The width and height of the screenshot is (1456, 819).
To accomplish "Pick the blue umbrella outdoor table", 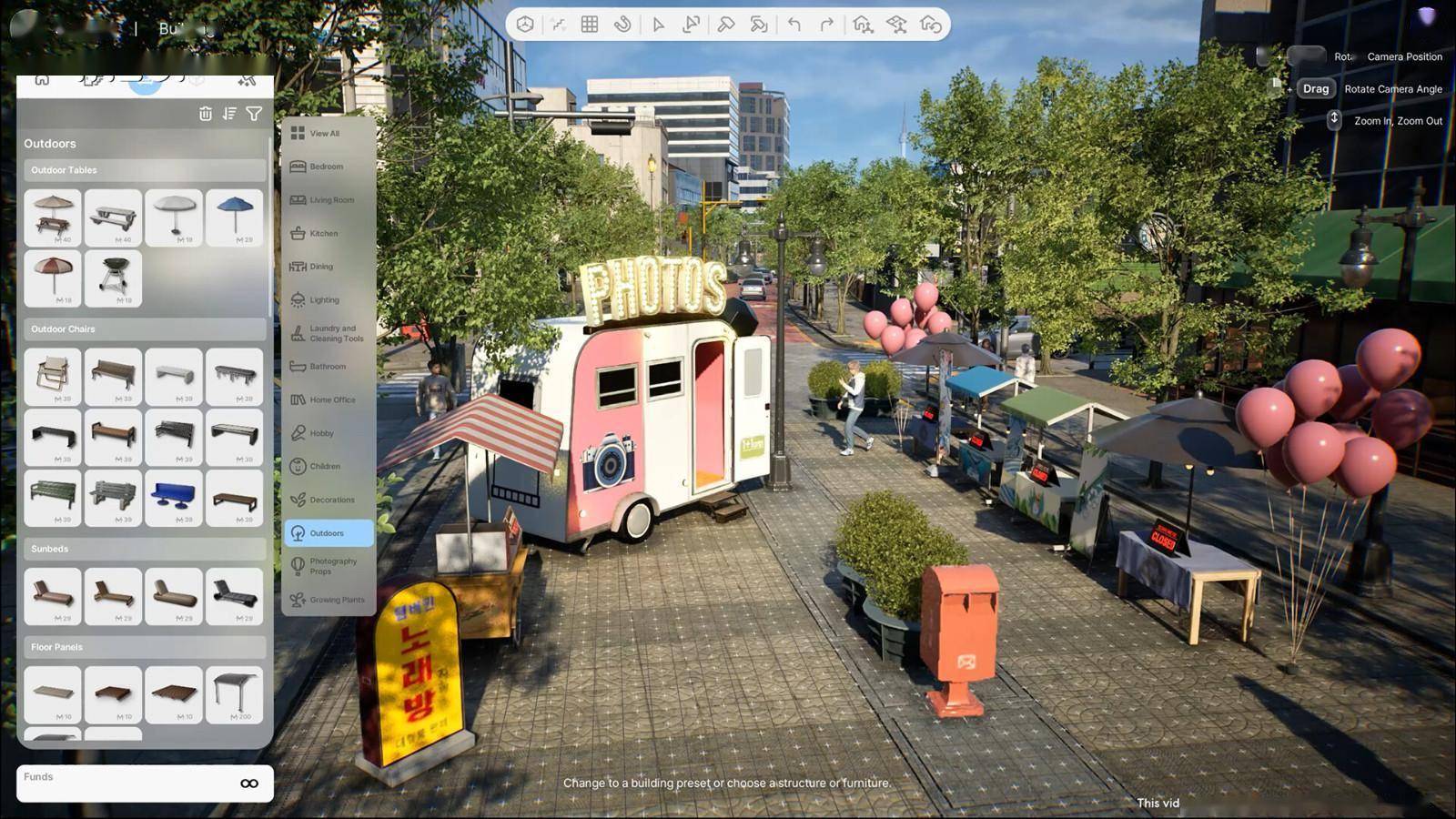I will 235,217.
